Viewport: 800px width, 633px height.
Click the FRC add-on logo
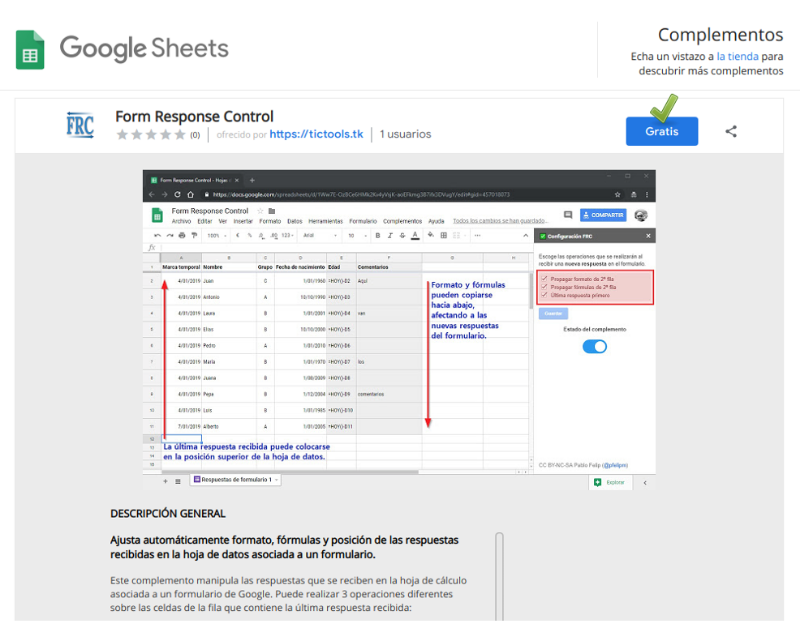(80, 125)
